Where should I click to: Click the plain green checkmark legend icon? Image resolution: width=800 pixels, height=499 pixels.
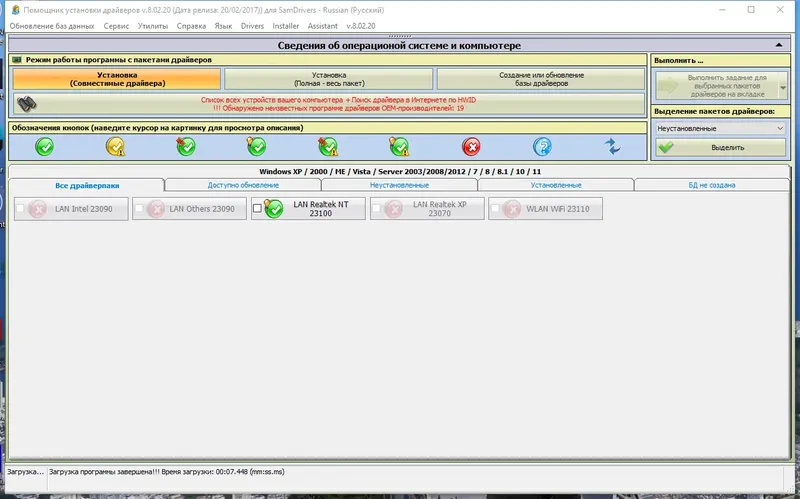point(45,147)
